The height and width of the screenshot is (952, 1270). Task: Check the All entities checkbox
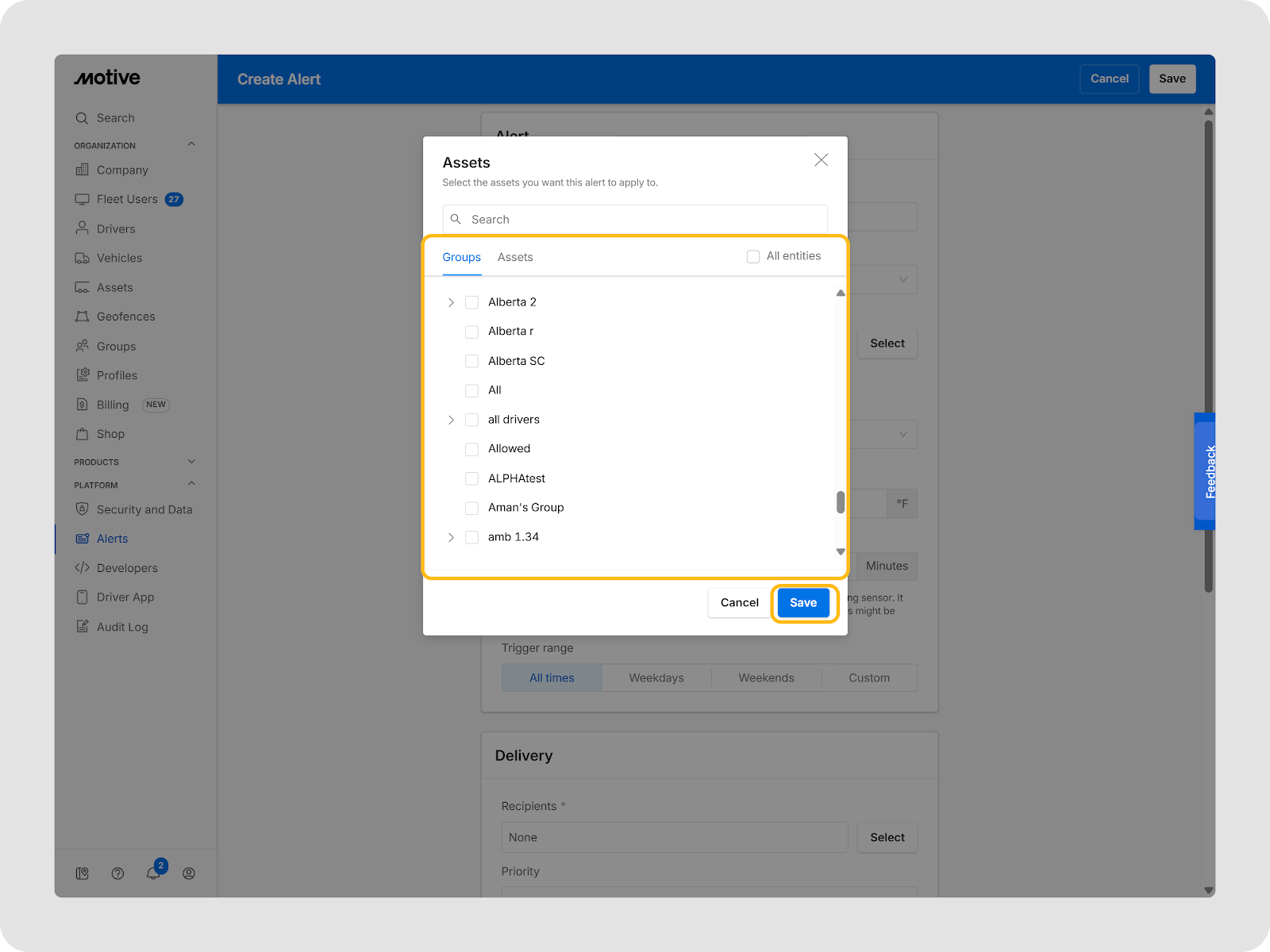pos(753,256)
